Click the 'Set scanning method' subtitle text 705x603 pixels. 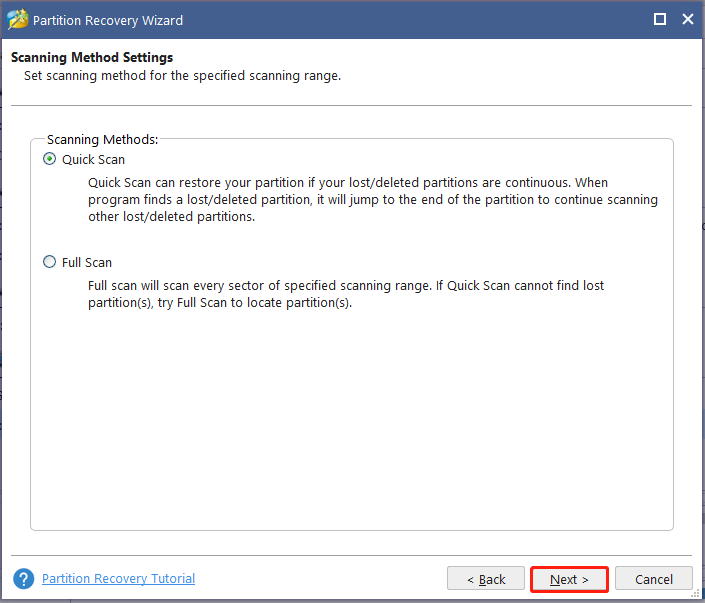[x=183, y=76]
